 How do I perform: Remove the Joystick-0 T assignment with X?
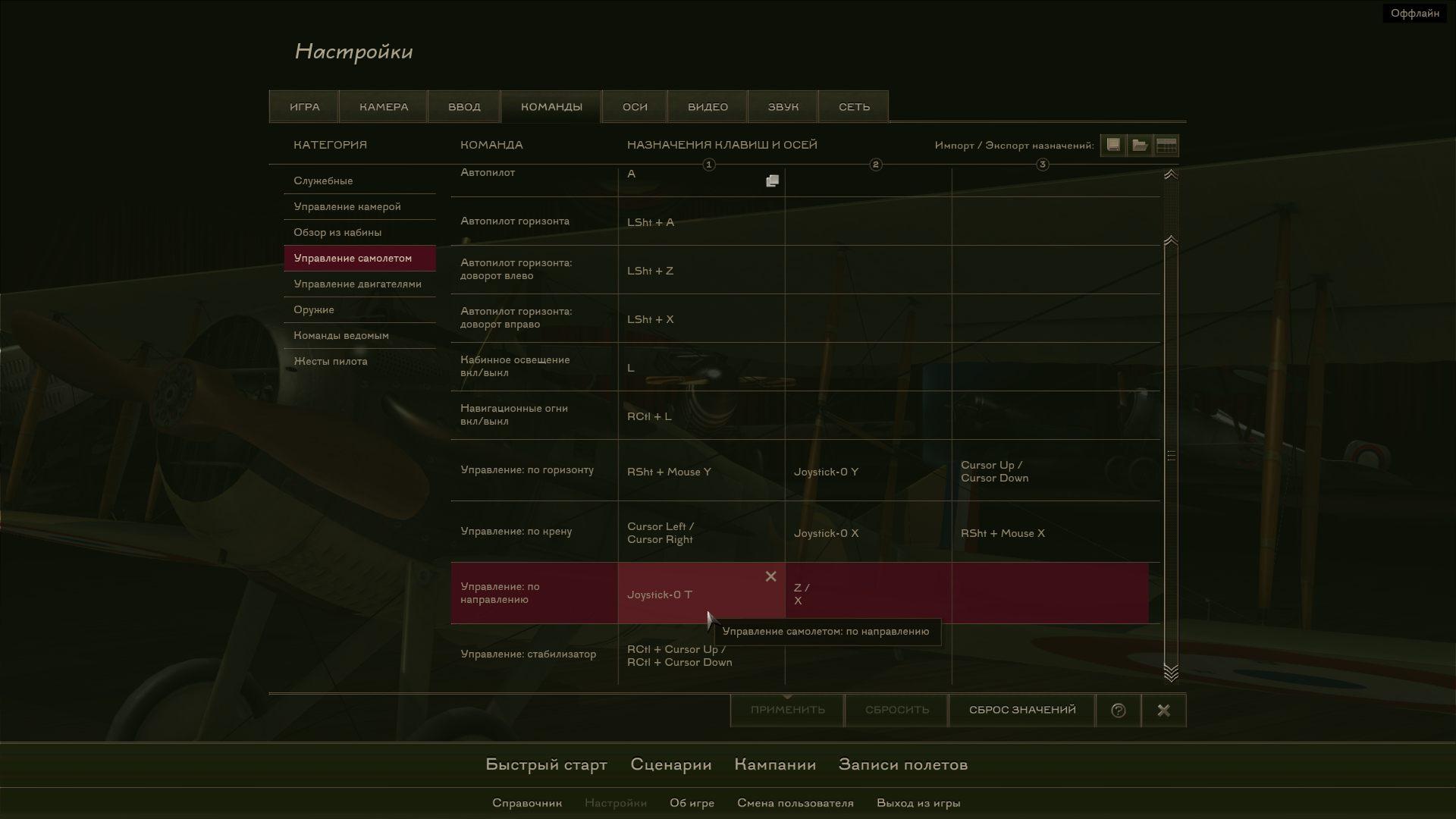[770, 576]
